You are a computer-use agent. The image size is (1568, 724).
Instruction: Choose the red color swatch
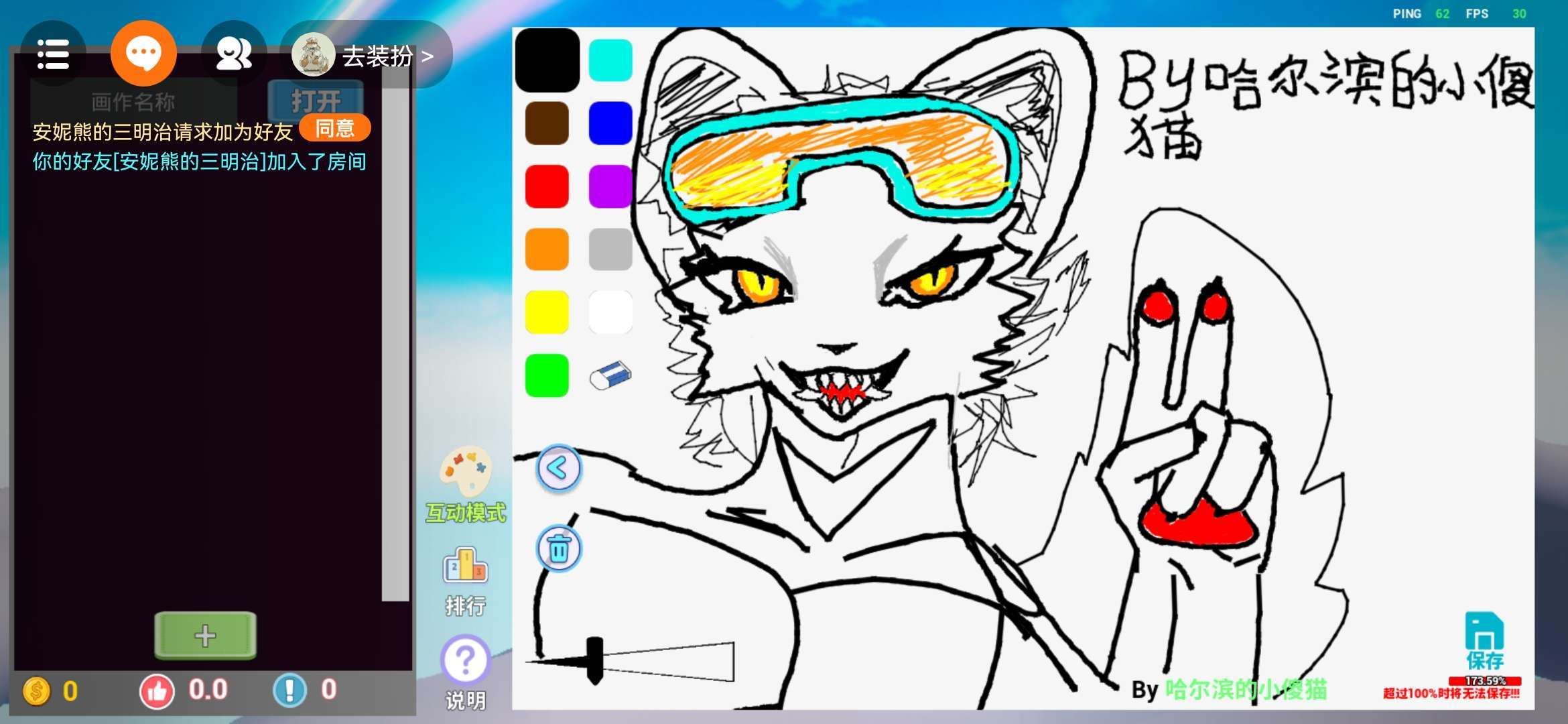[x=547, y=186]
